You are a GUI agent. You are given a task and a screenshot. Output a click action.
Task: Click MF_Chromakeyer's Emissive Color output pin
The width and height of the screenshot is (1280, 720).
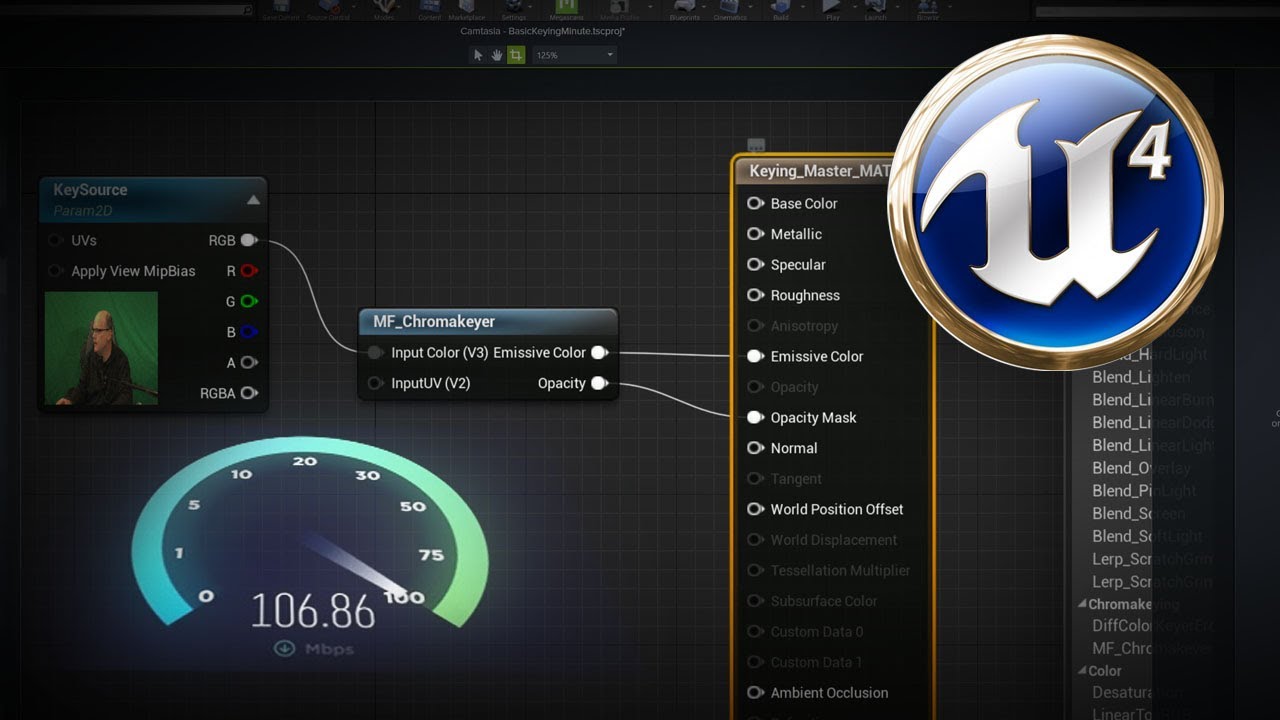pos(599,352)
